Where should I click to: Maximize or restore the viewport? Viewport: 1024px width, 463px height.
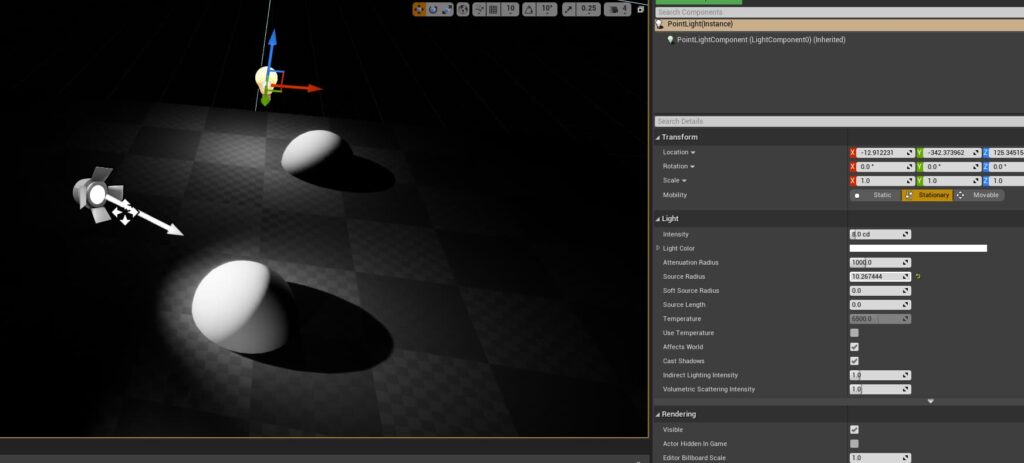(x=641, y=9)
